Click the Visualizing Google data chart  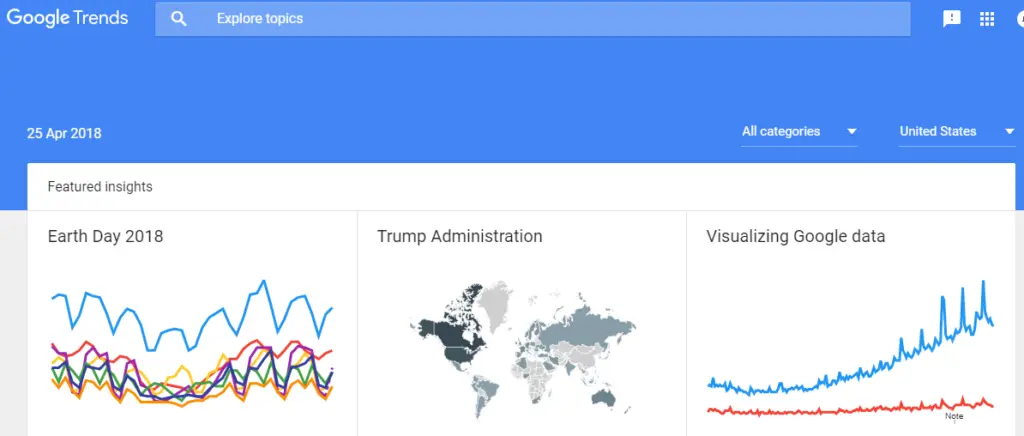click(850, 347)
